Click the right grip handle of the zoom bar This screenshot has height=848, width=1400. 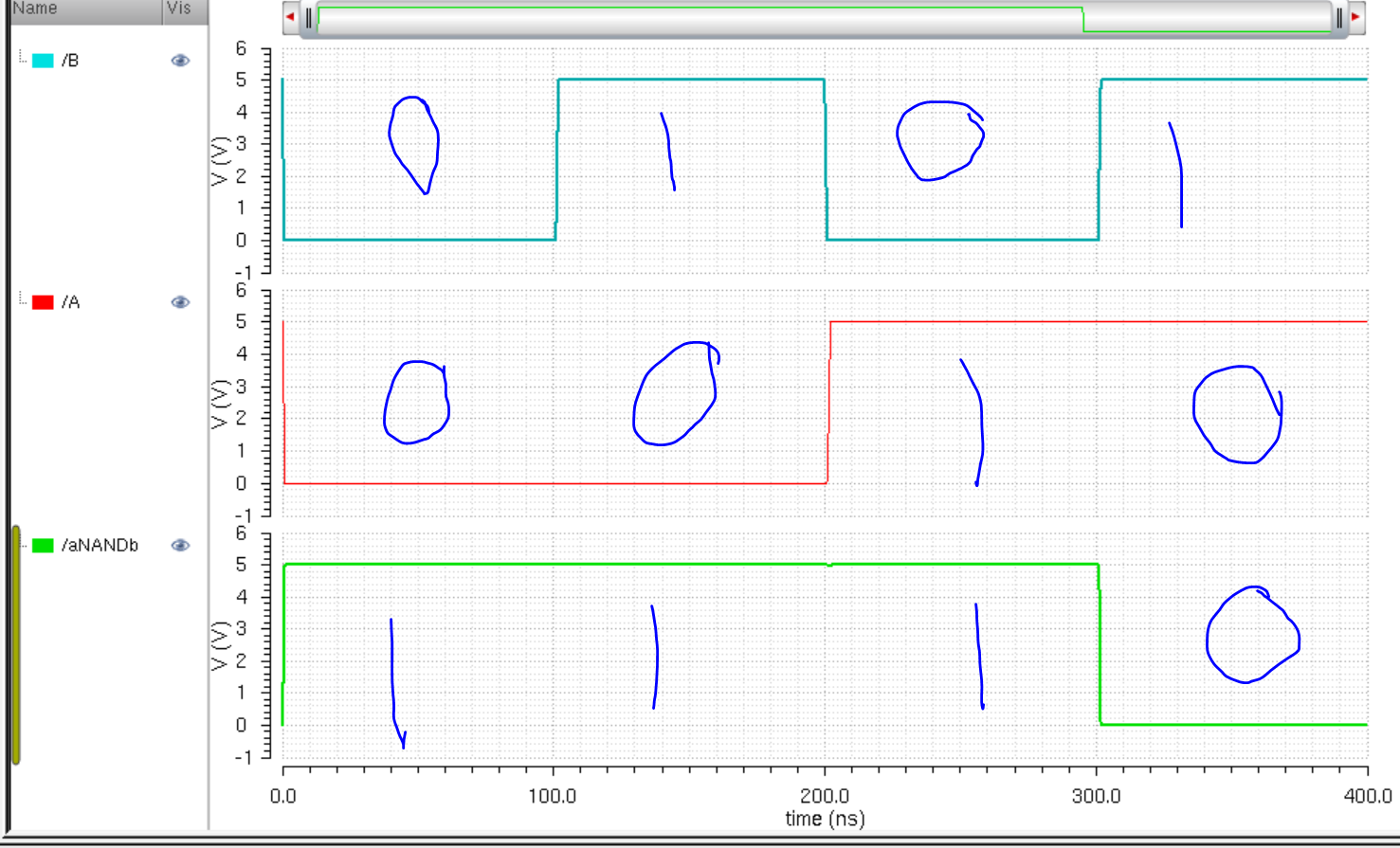[x=1338, y=18]
